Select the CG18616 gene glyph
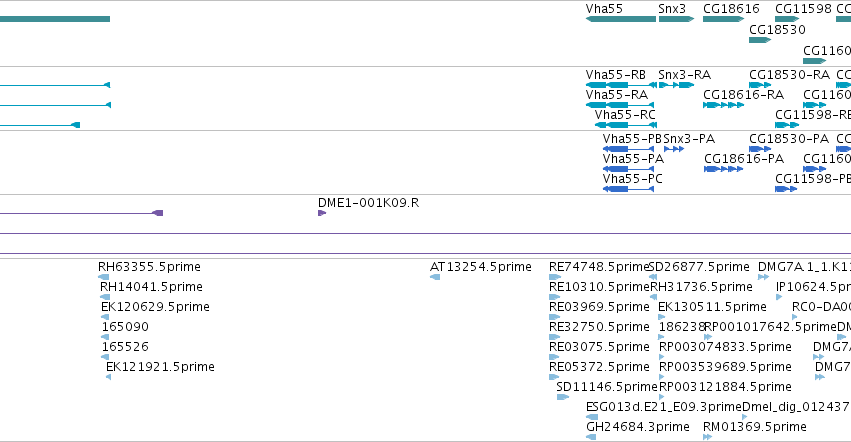This screenshot has width=851, height=442. click(723, 19)
